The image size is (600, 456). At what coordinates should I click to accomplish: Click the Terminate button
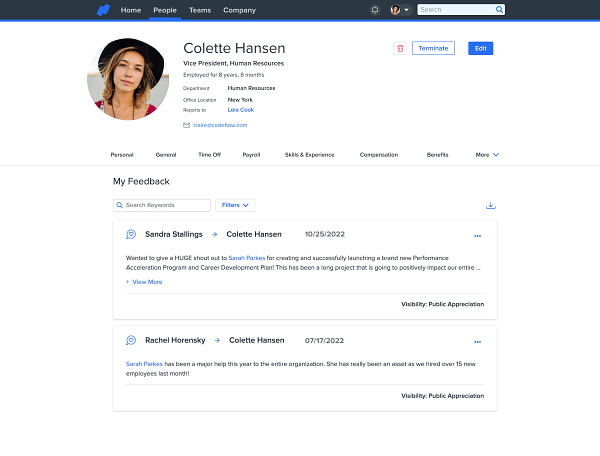click(x=433, y=48)
